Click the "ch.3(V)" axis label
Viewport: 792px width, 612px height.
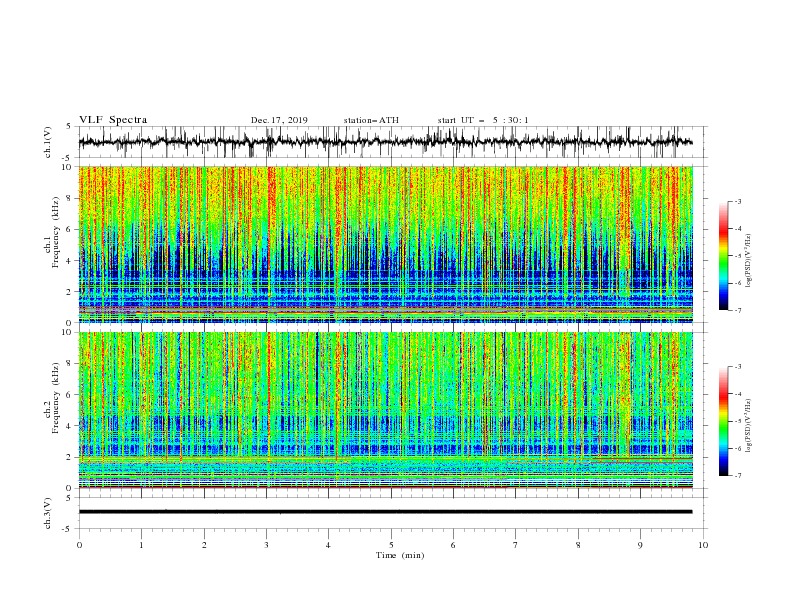(48, 513)
